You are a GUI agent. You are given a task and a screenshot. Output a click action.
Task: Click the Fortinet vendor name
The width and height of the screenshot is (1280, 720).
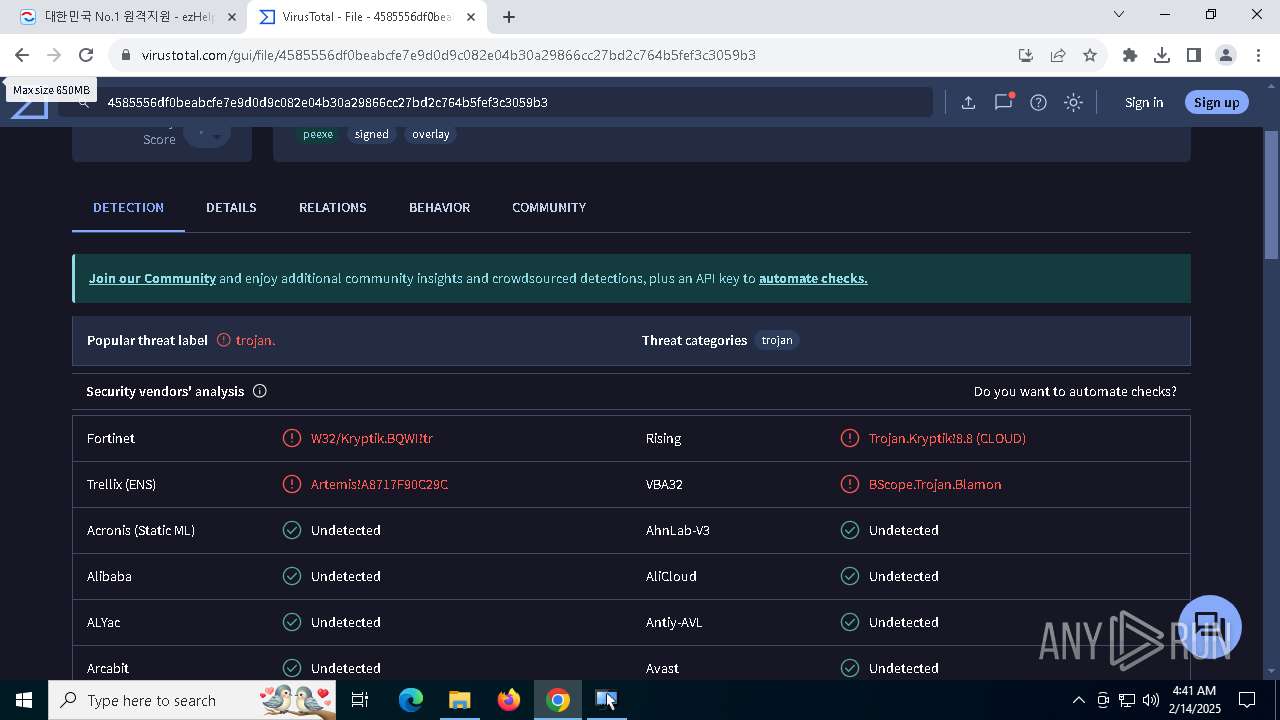tap(111, 438)
